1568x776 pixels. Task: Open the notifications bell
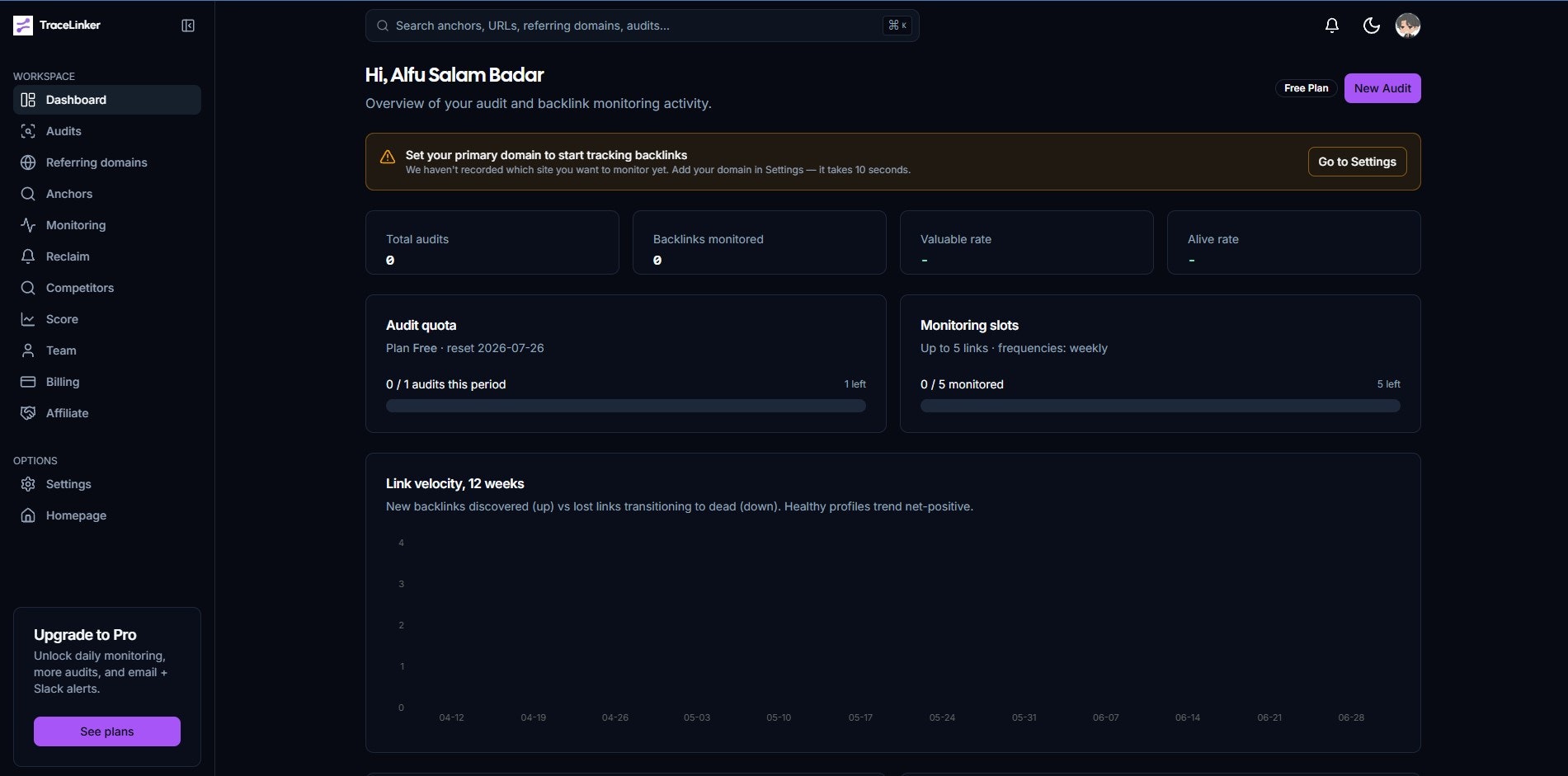1331,26
